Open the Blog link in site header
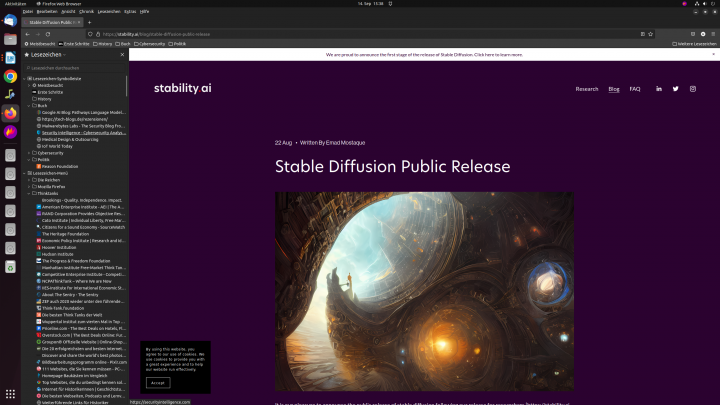This screenshot has width=720, height=405. click(614, 89)
